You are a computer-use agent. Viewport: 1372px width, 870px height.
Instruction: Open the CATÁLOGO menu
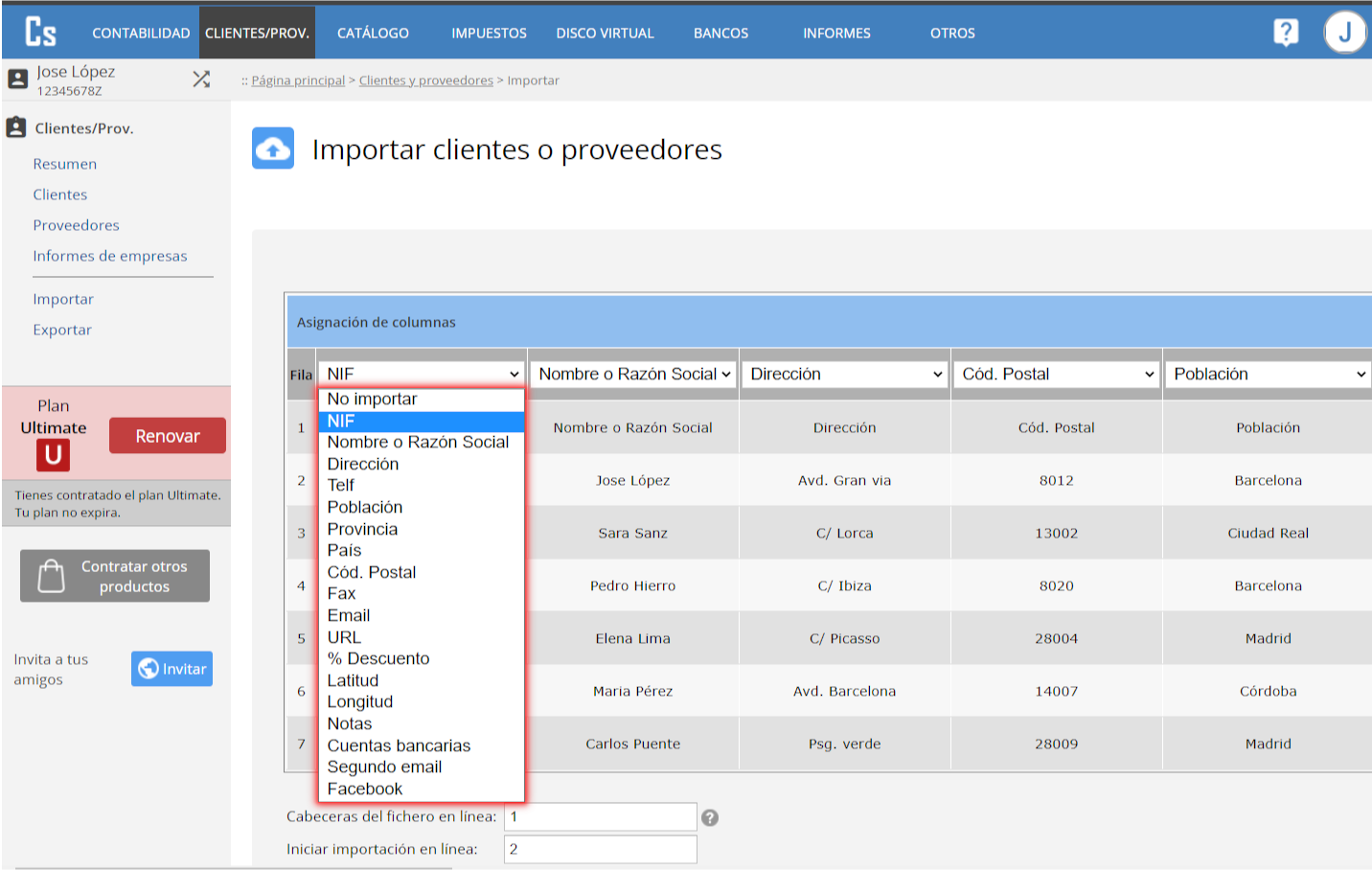point(373,33)
